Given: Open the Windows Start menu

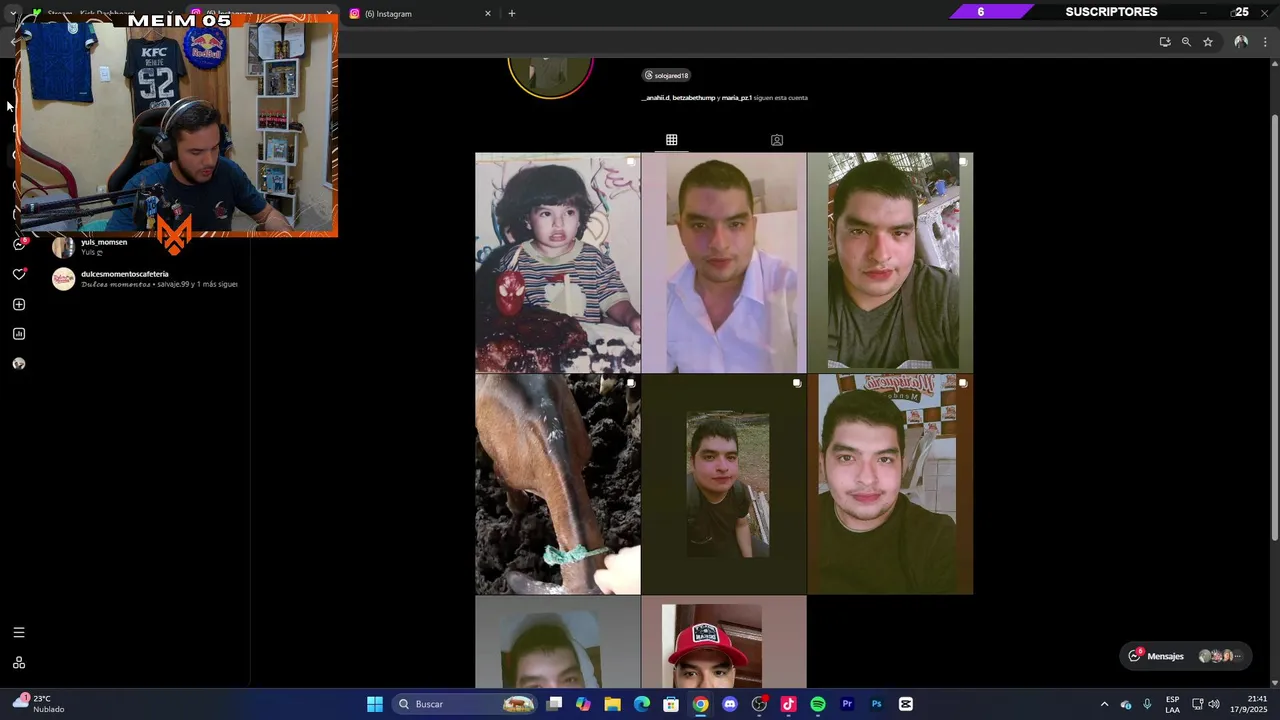Looking at the screenshot, I should point(375,704).
